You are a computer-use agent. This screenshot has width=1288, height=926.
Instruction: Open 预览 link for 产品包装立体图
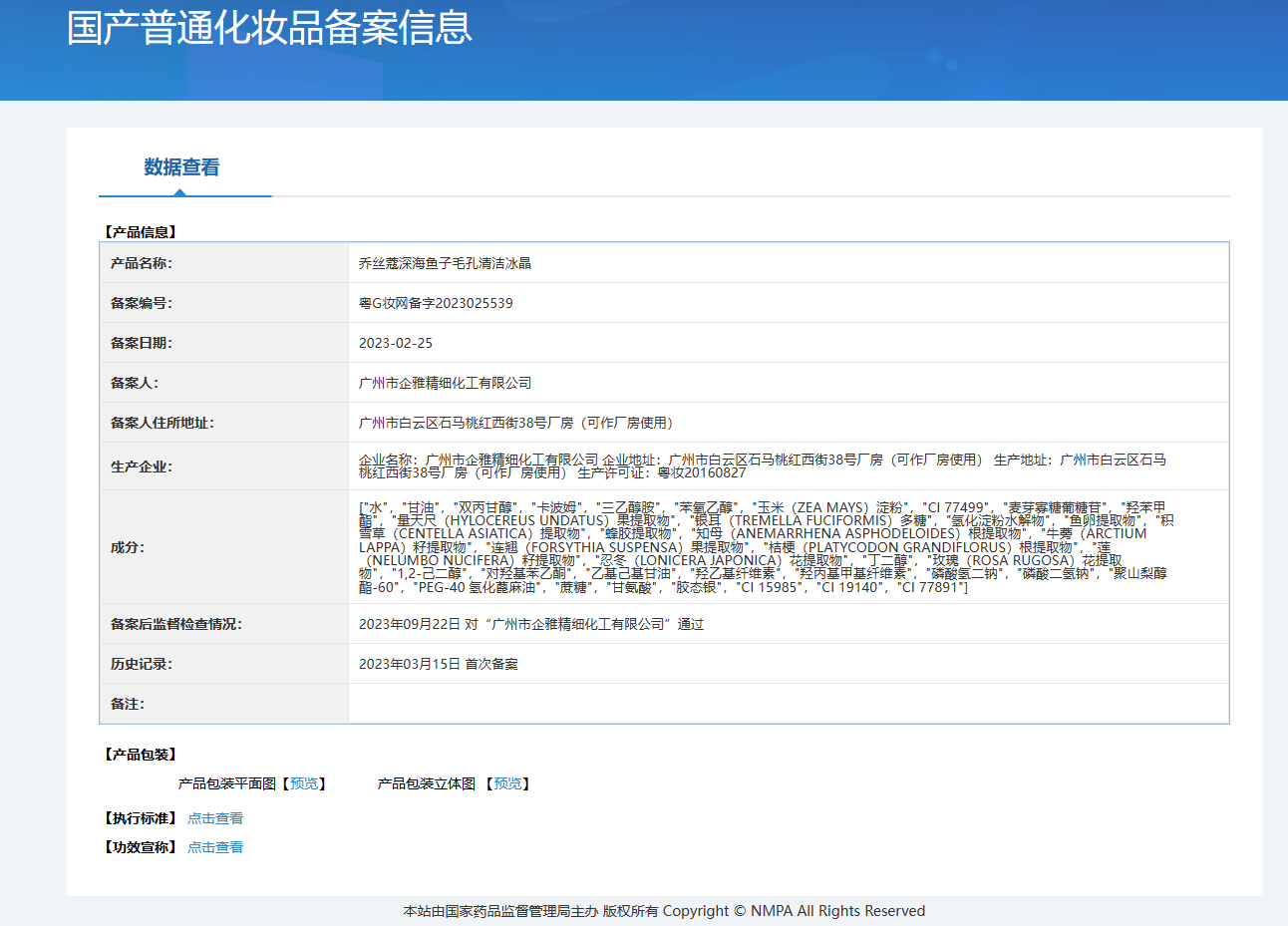[x=507, y=783]
